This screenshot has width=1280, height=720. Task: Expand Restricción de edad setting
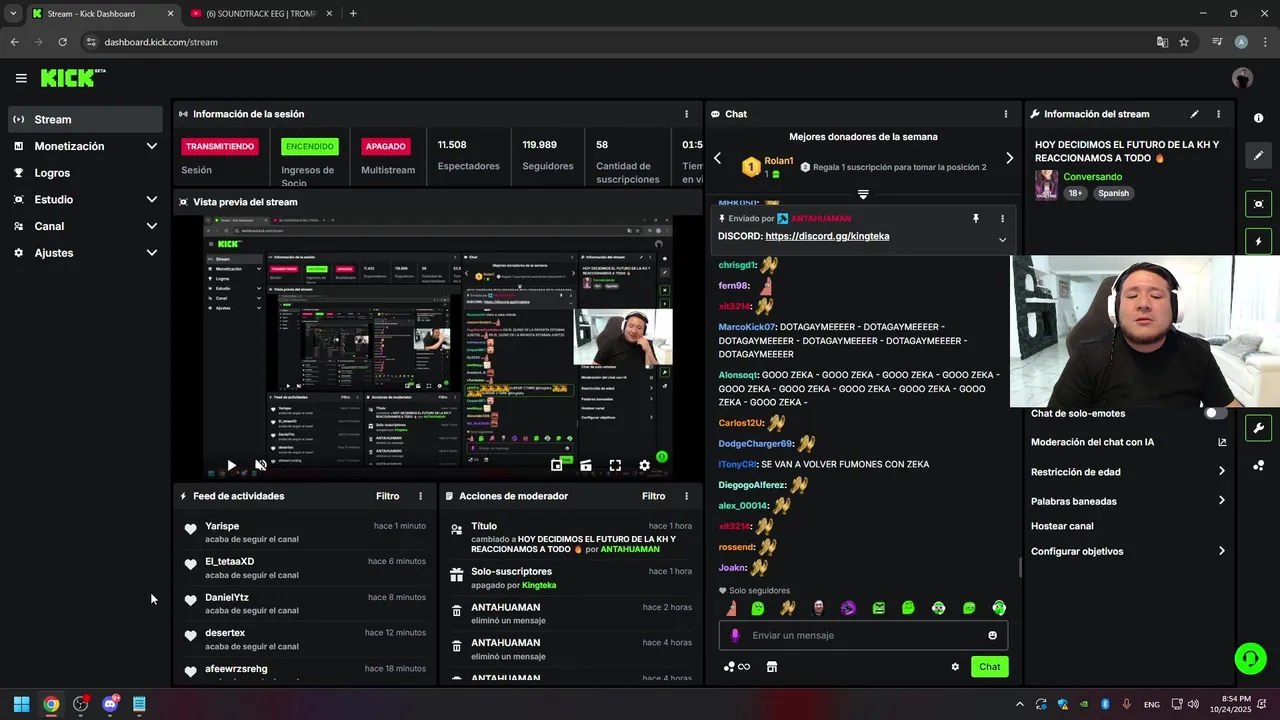(1128, 472)
